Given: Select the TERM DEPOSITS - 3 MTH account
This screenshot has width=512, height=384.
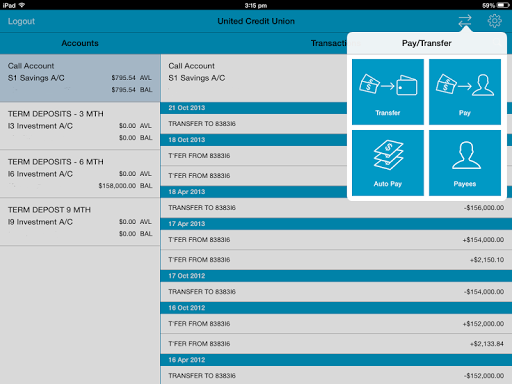Looking at the screenshot, I should (x=80, y=126).
